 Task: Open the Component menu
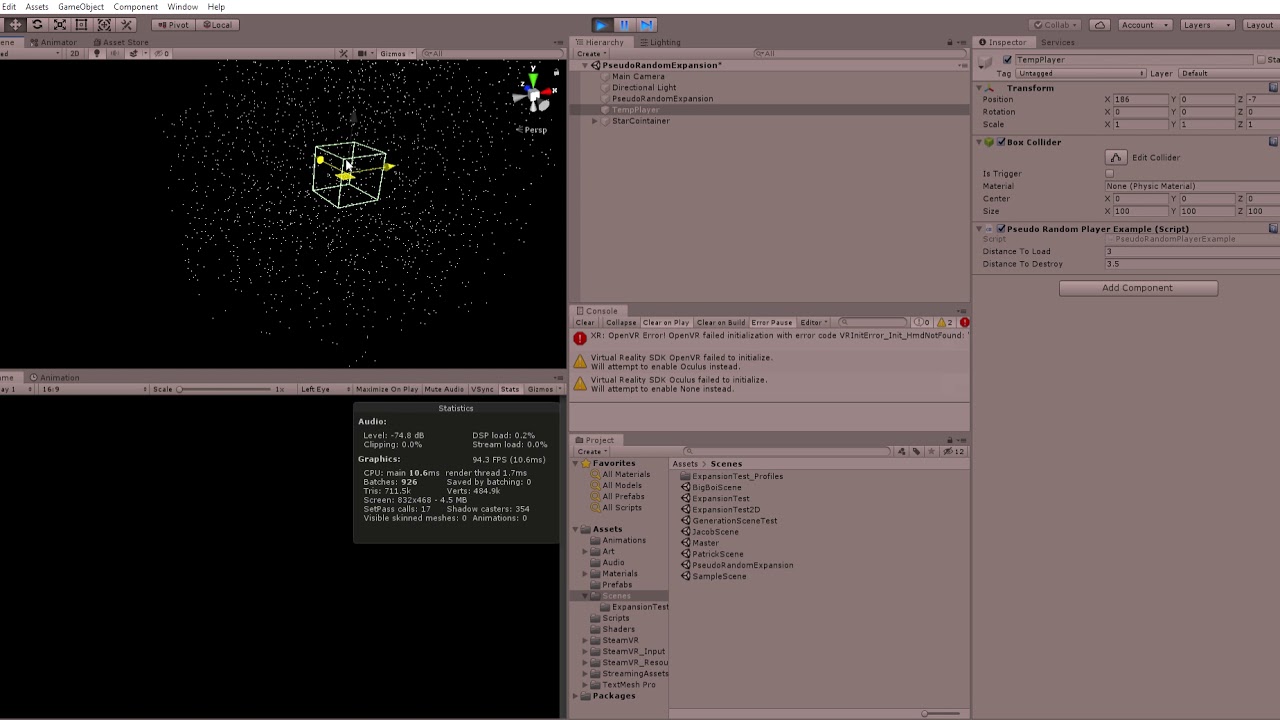tap(135, 7)
